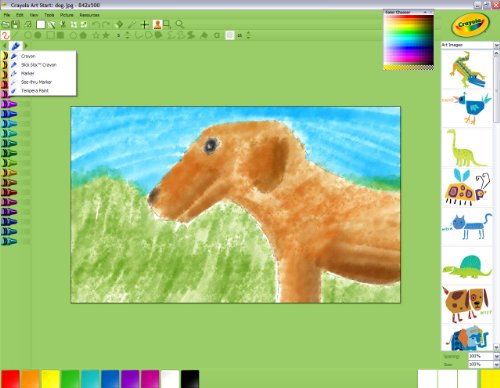The image size is (500, 388).
Task: Select the eyedropper color picker tool
Action: (x=131, y=24)
